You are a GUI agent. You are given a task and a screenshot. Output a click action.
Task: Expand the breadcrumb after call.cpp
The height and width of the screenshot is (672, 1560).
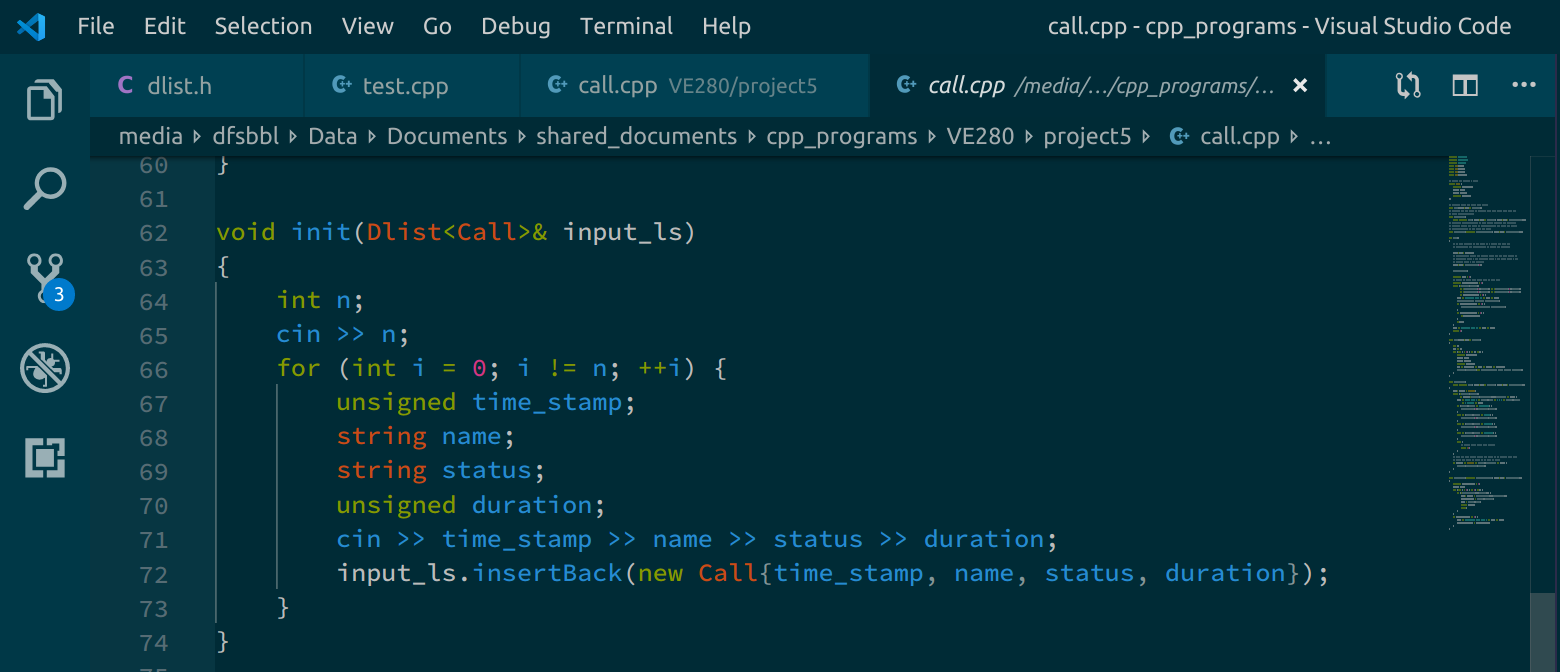tap(1321, 136)
